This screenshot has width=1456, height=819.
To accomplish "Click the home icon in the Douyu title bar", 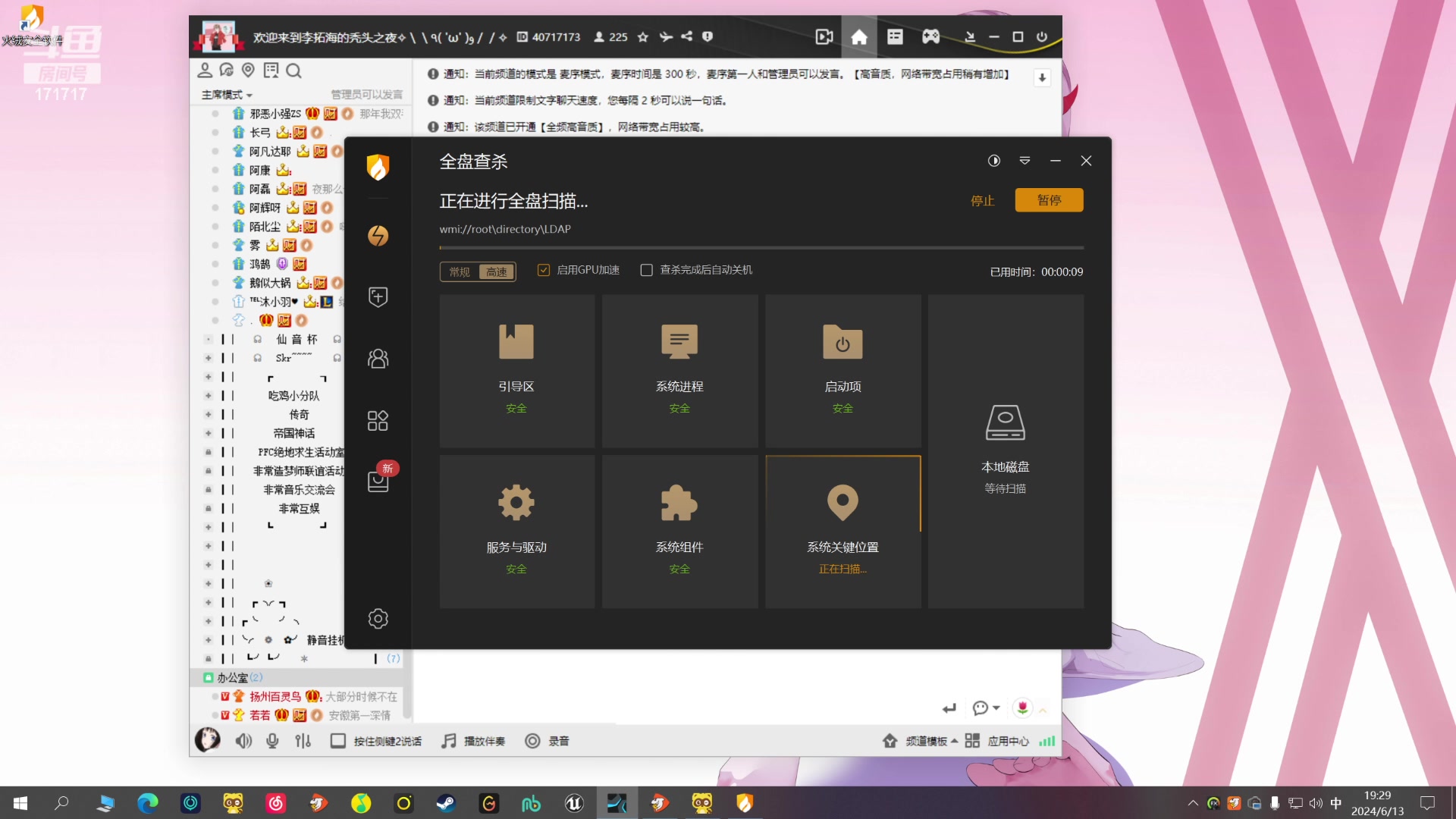I will [x=859, y=36].
